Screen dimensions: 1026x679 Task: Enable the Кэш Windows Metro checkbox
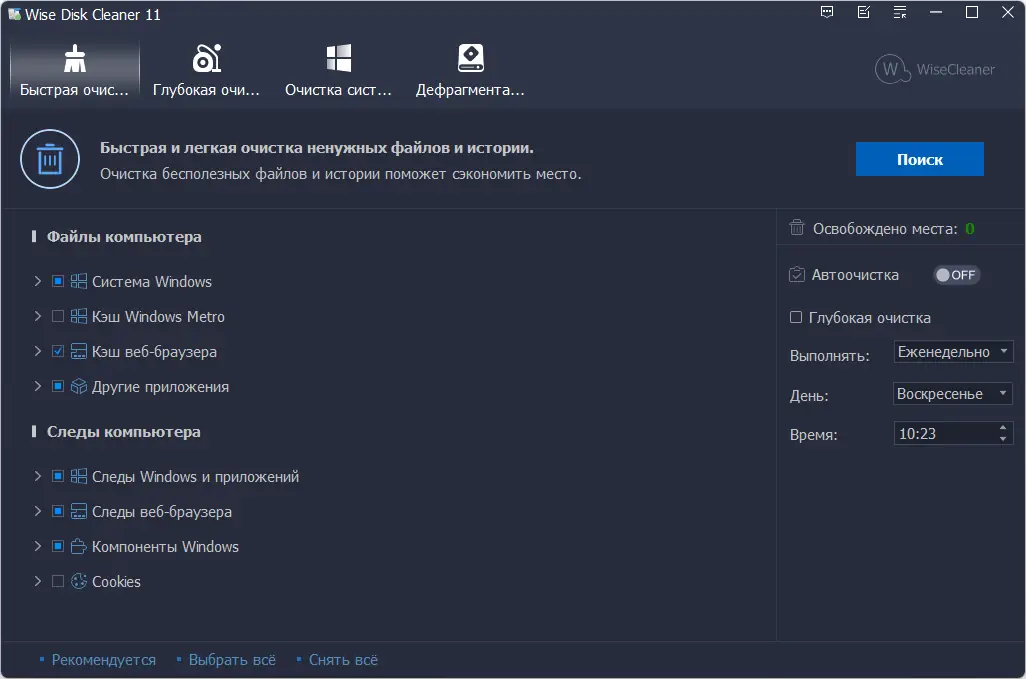point(58,317)
